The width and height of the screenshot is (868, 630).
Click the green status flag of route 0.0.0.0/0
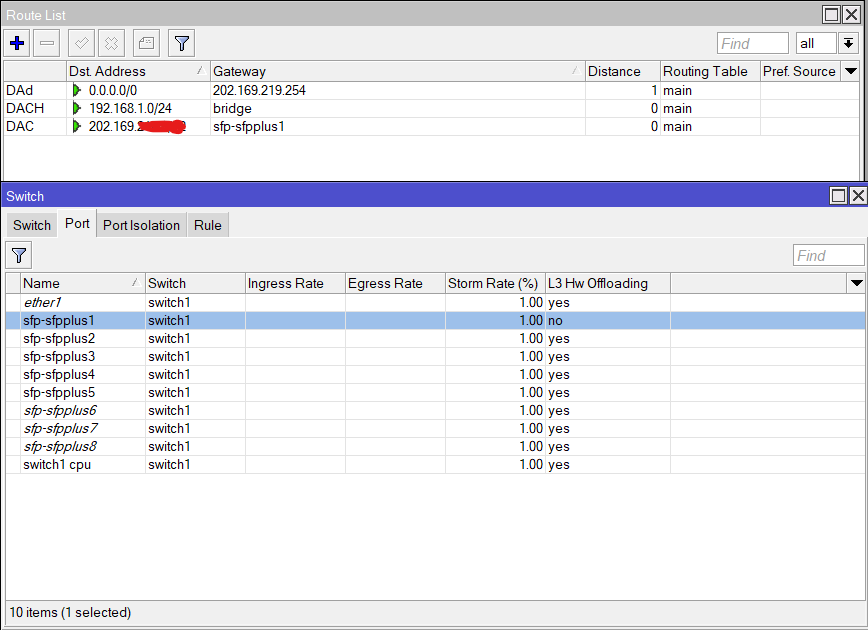coord(78,90)
